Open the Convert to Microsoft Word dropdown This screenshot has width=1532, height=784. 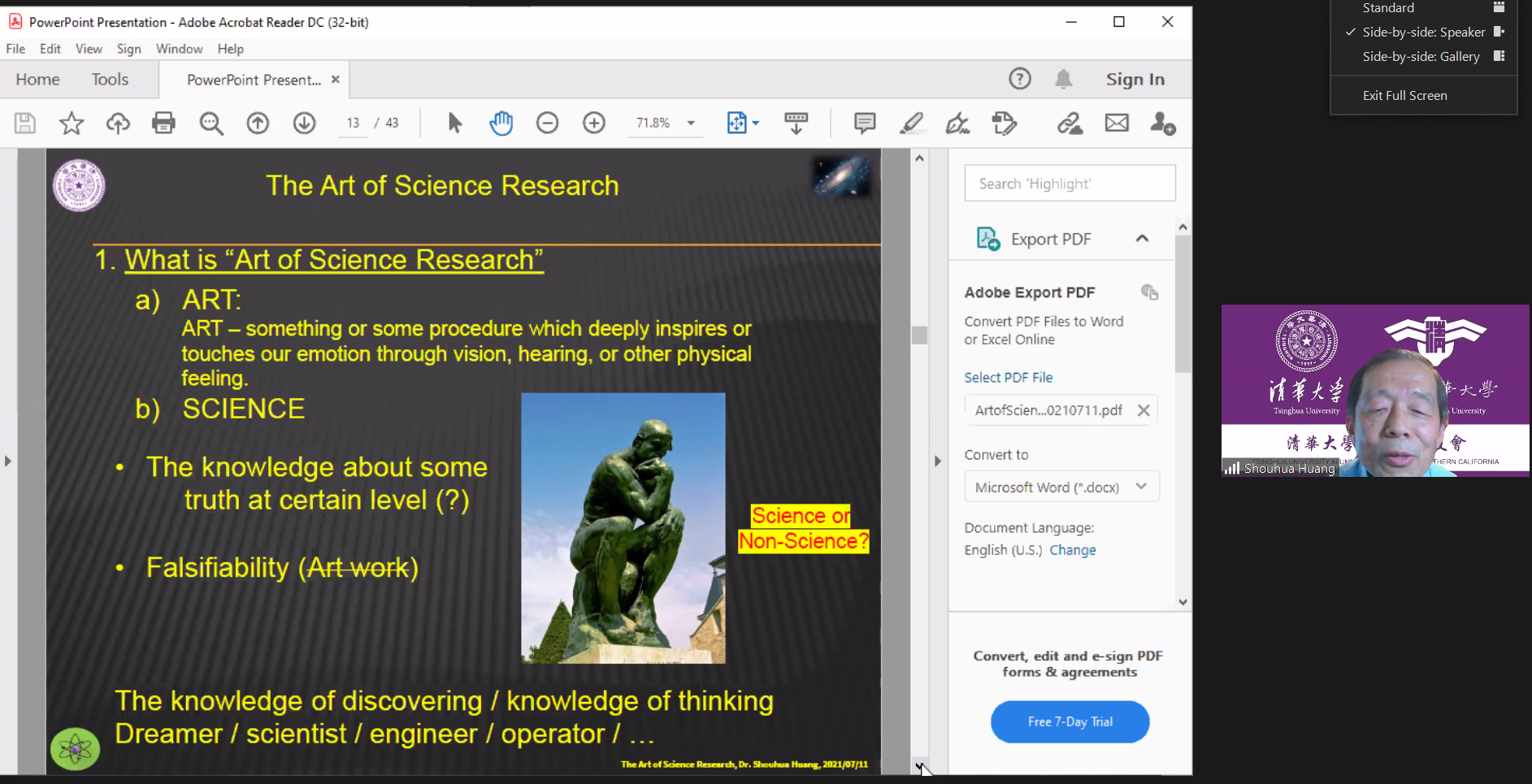[x=1061, y=487]
